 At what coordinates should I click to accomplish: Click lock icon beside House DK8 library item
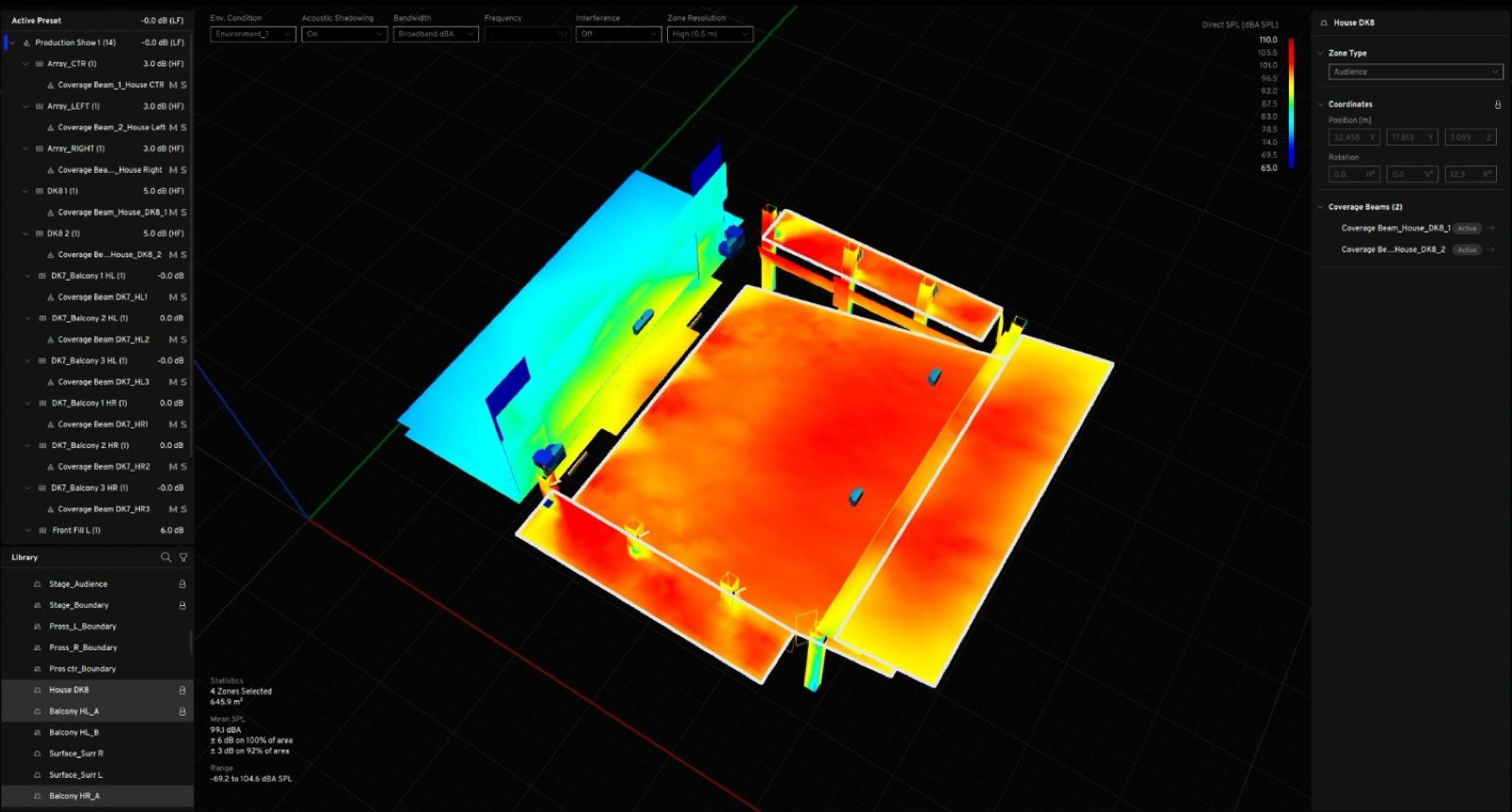tap(182, 690)
